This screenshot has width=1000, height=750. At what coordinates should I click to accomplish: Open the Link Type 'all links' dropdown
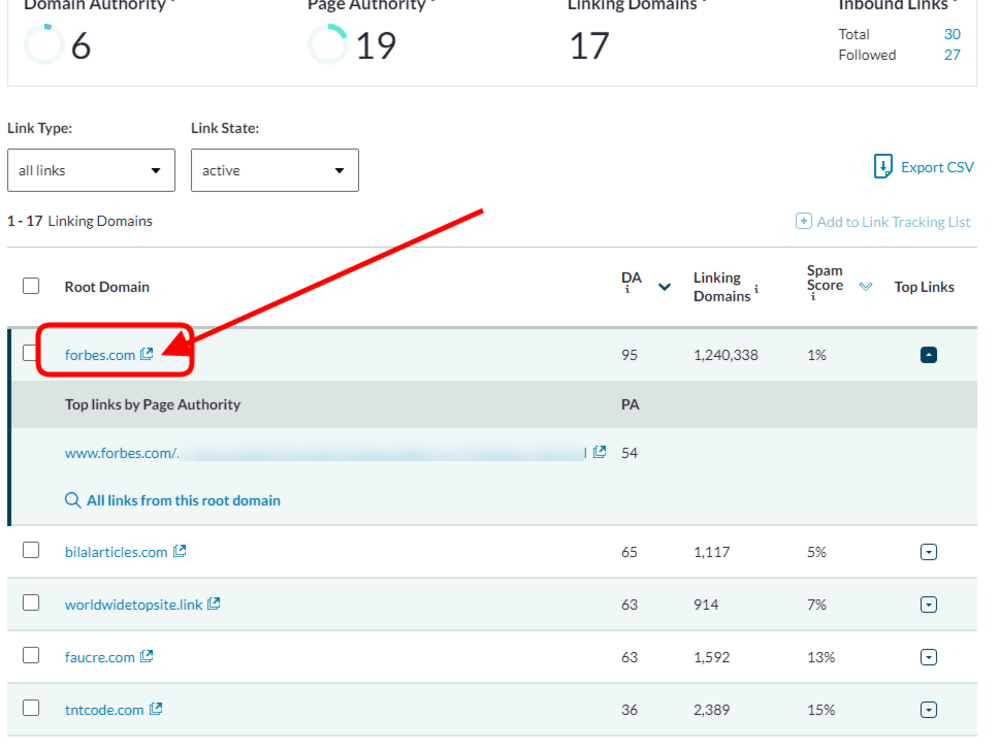[91, 170]
